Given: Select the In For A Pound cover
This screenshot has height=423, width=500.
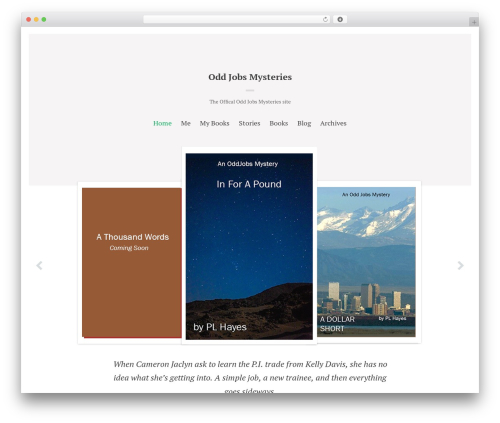Looking at the screenshot, I should (249, 246).
